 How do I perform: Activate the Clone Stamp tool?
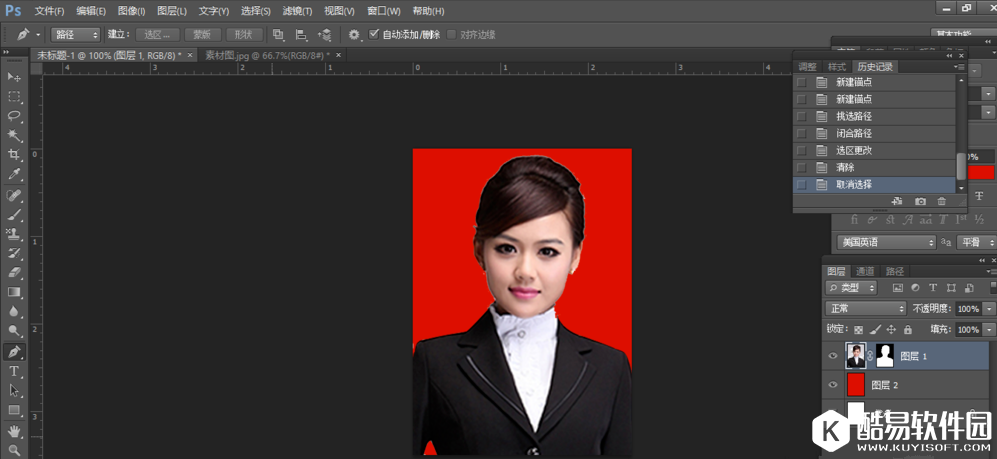(14, 234)
